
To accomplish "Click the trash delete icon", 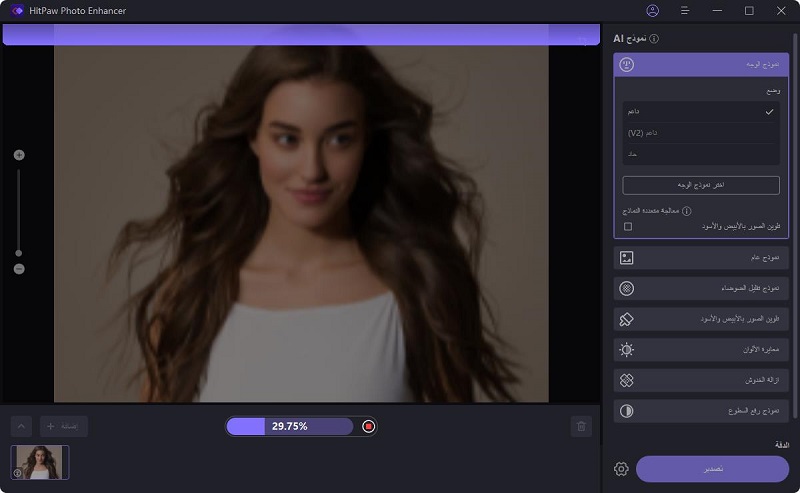I will pyautogui.click(x=581, y=427).
